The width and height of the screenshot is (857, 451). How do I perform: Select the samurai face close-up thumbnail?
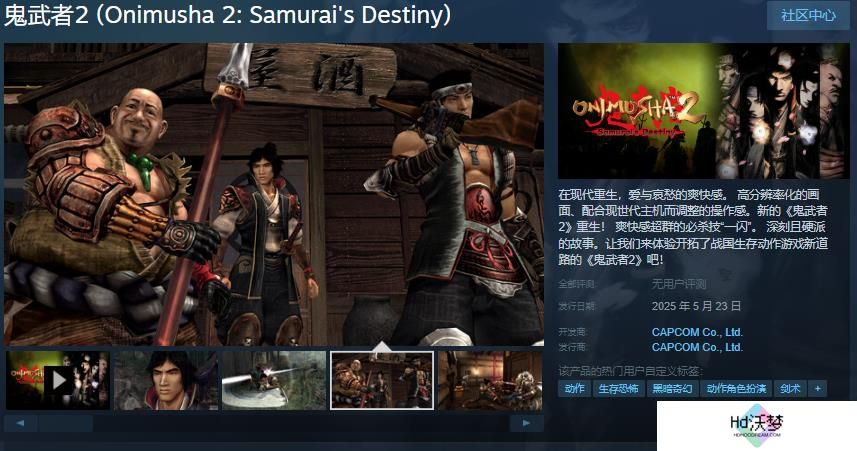[166, 380]
